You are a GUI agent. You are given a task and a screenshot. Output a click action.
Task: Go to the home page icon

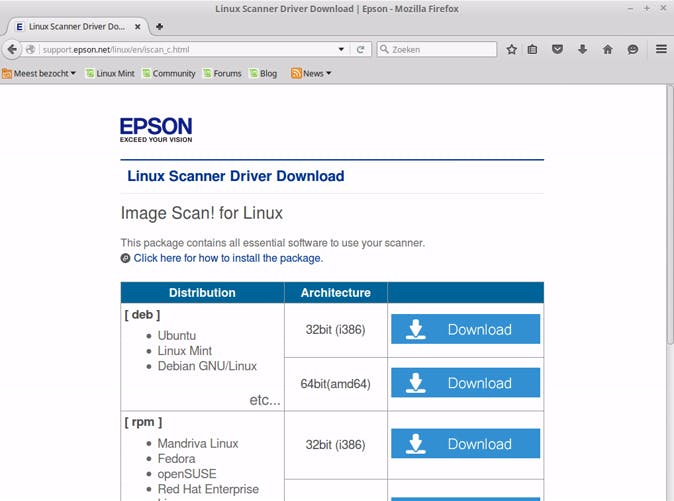coord(607,49)
